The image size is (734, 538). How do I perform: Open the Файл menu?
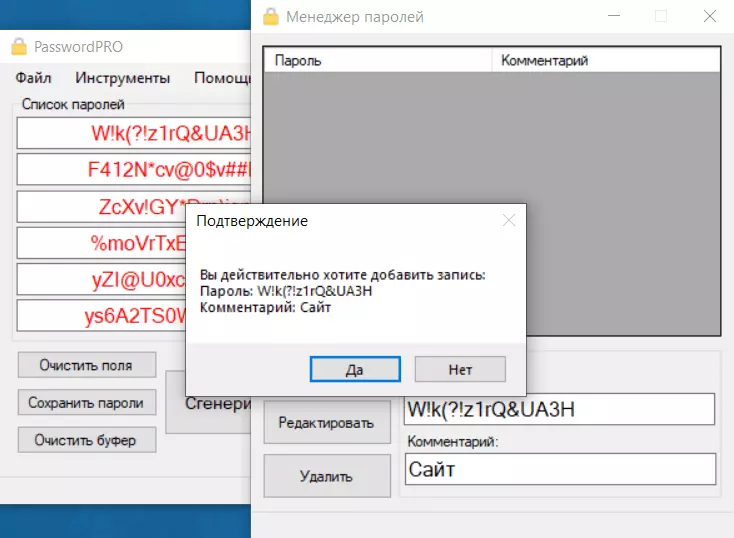click(34, 78)
